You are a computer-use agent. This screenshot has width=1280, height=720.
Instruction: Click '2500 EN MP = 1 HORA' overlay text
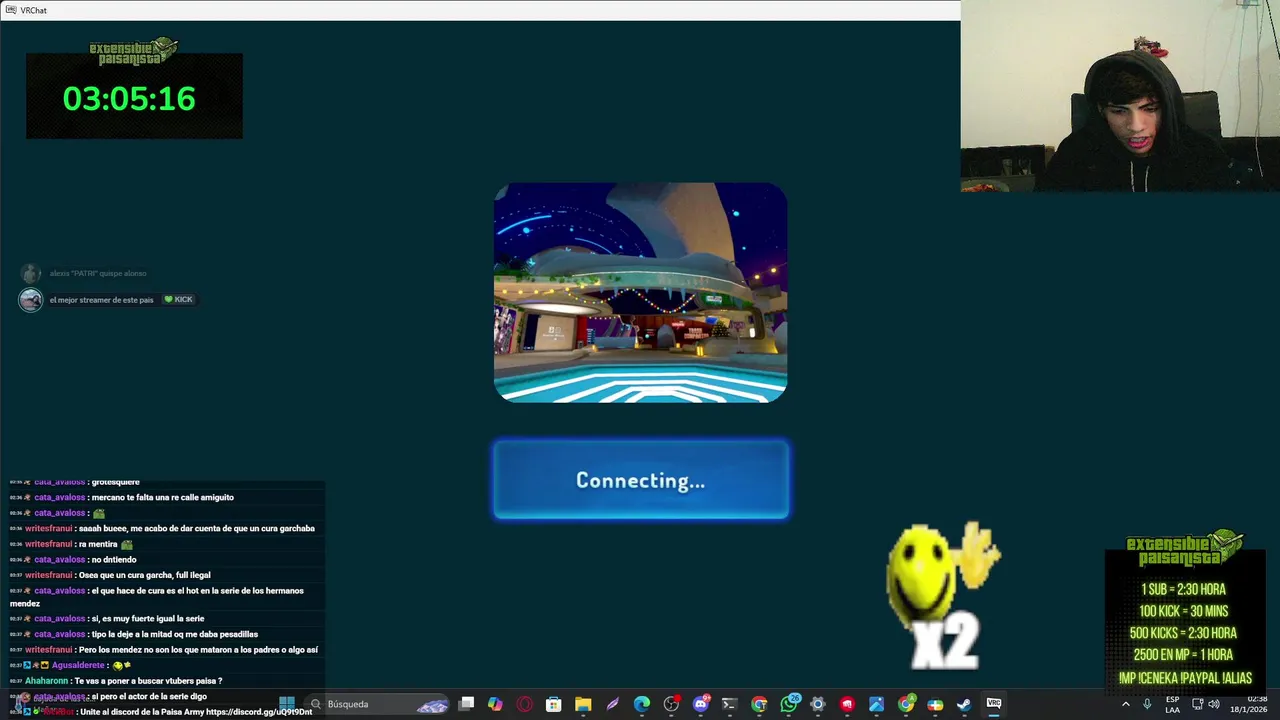point(1184,655)
